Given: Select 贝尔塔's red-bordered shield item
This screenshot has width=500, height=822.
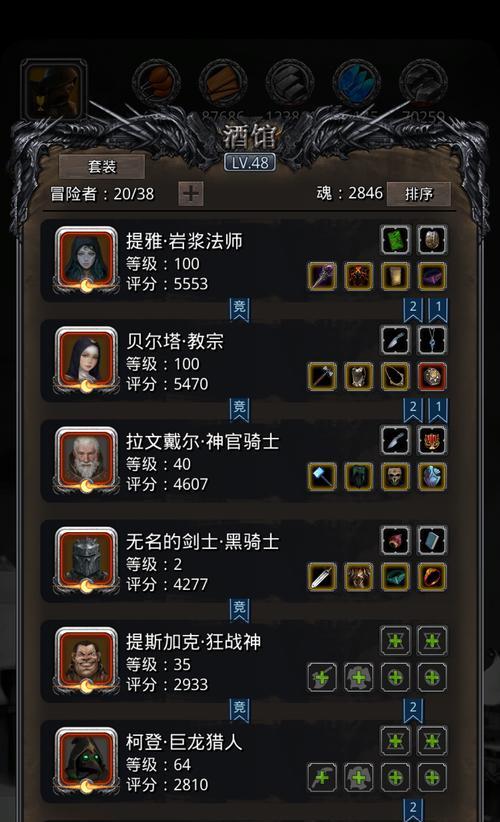Looking at the screenshot, I should (x=432, y=376).
